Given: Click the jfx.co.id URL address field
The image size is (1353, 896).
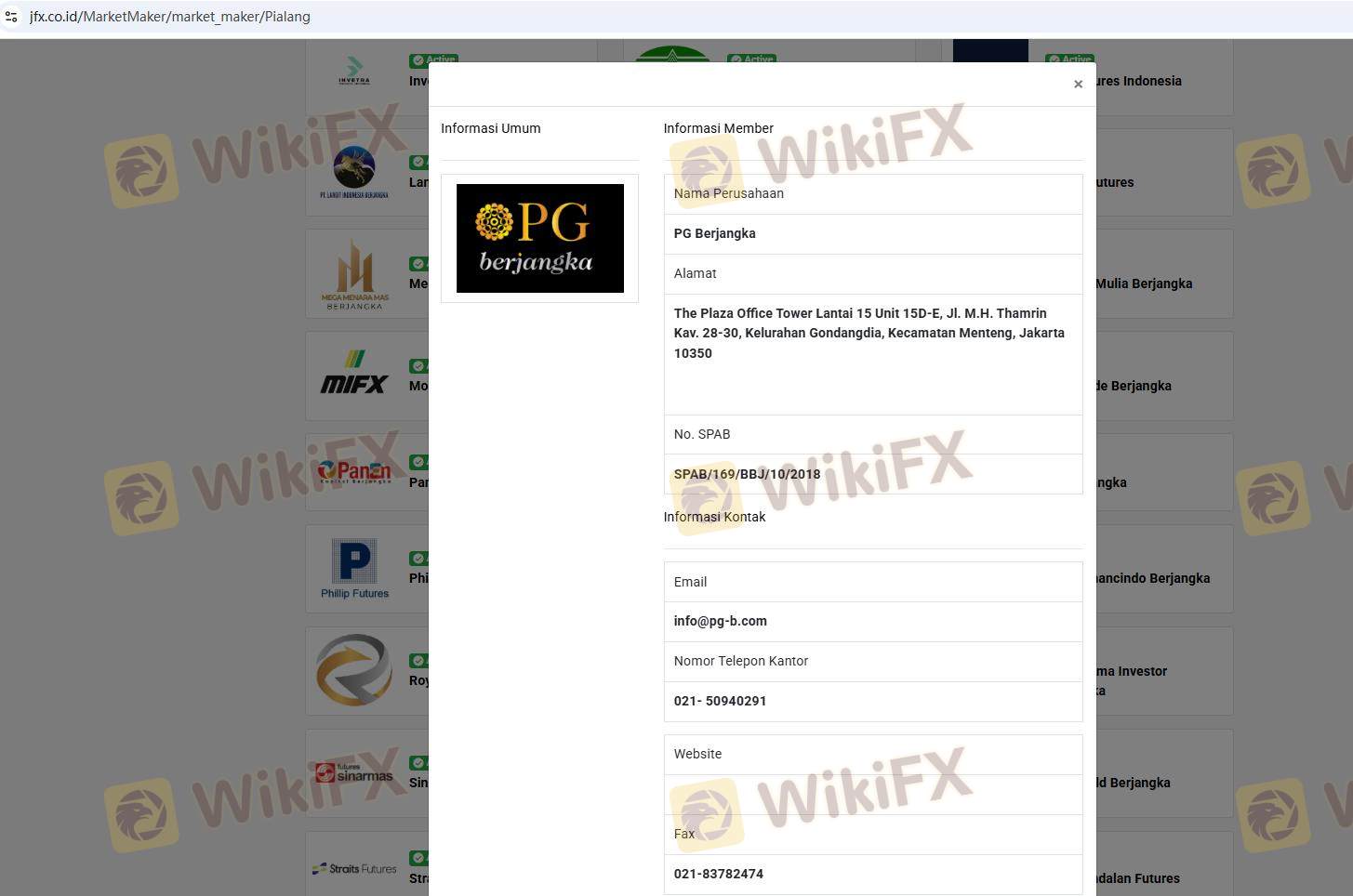Looking at the screenshot, I should point(170,17).
